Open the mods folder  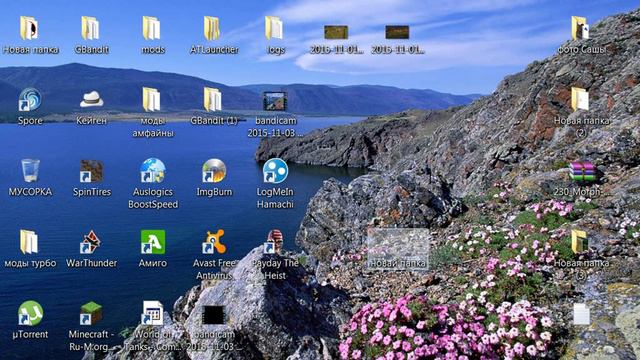[x=151, y=29]
